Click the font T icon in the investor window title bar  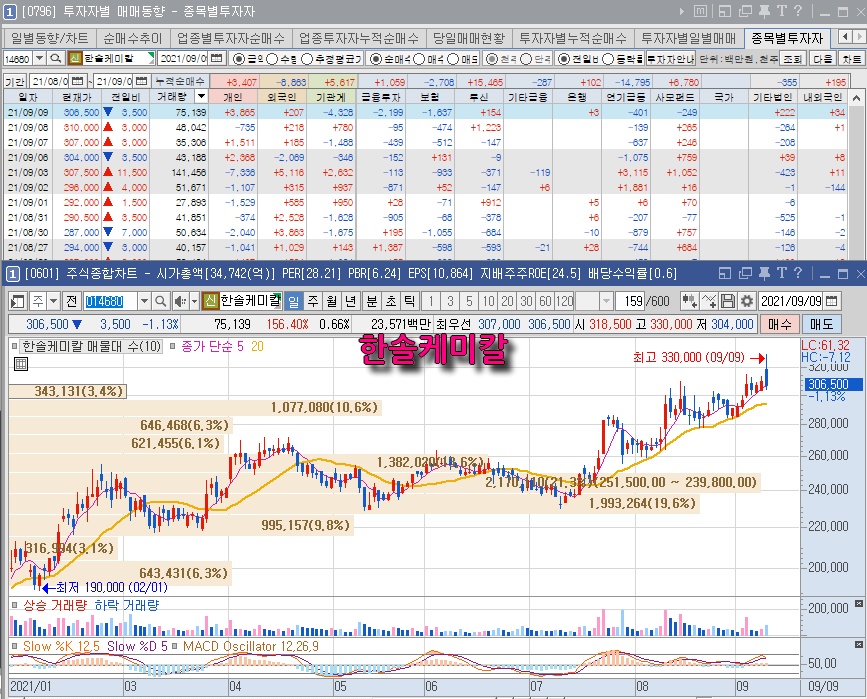tap(781, 11)
